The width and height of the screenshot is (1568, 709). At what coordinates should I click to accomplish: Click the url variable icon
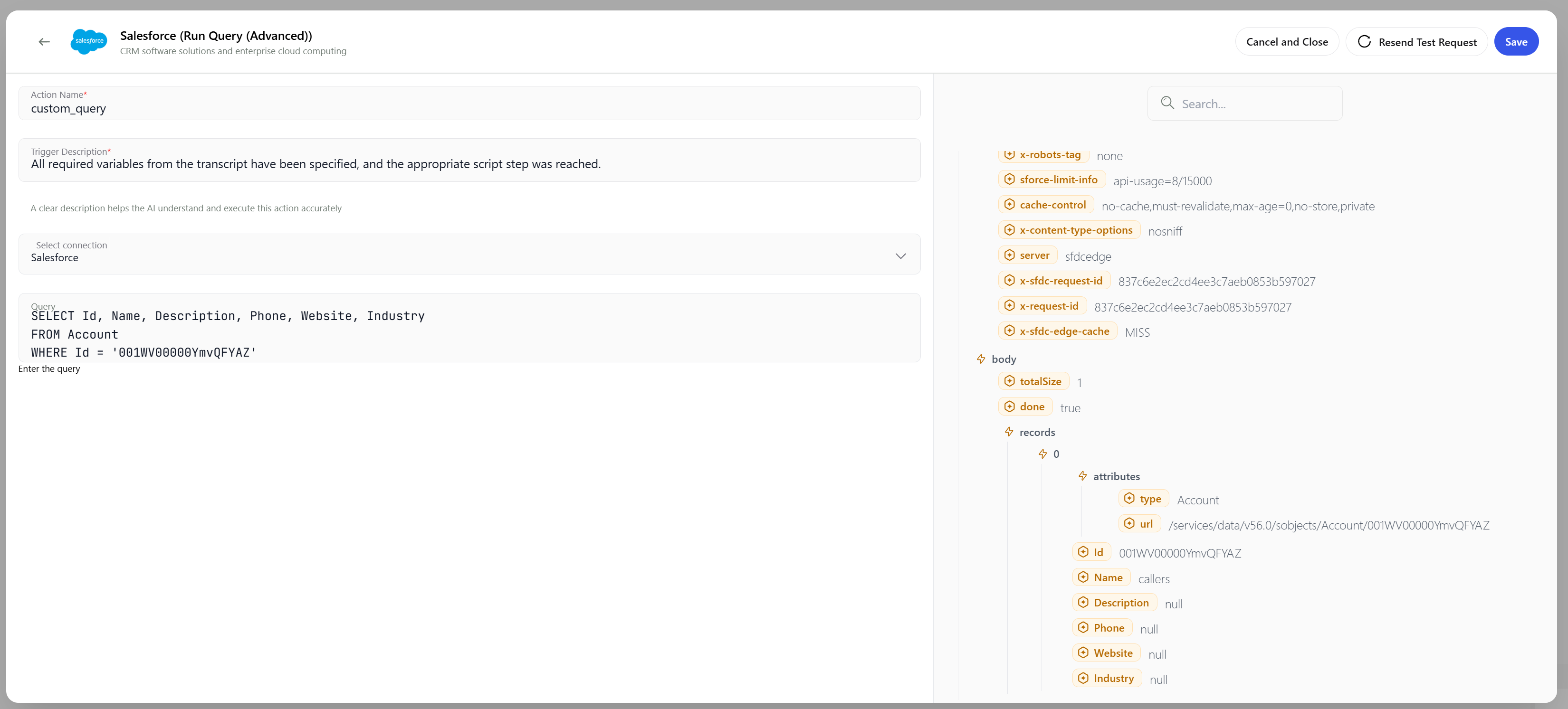[x=1129, y=523]
